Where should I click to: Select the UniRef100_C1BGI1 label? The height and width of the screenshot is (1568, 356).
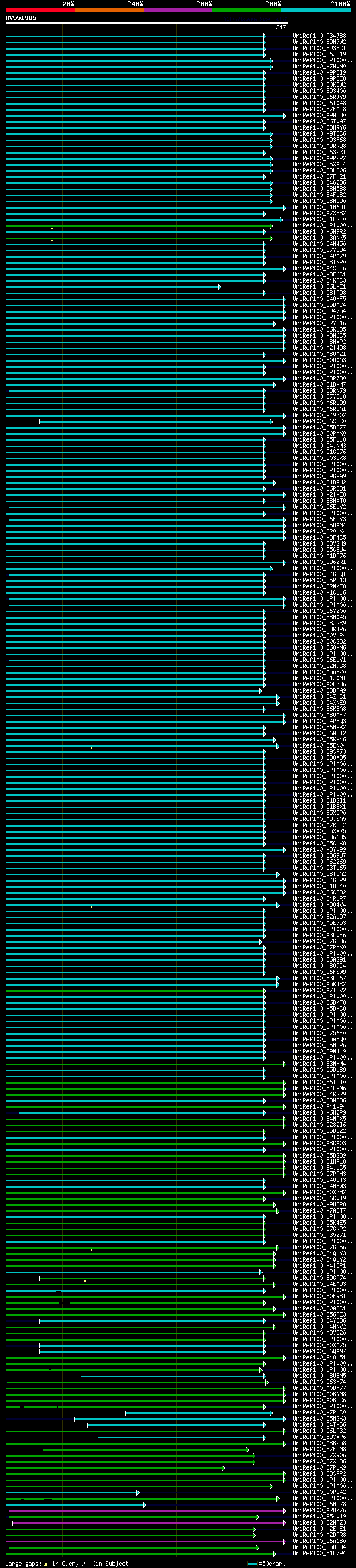(x=319, y=800)
